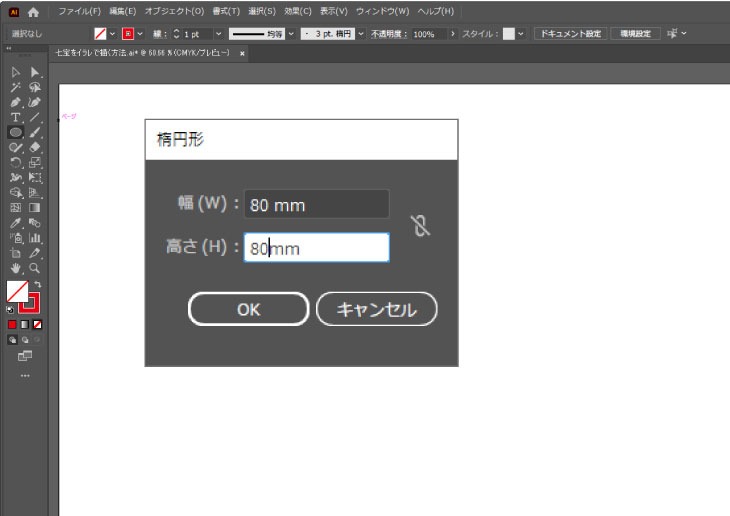730x516 pixels.
Task: Select the Column Graph tool
Action: (34, 238)
